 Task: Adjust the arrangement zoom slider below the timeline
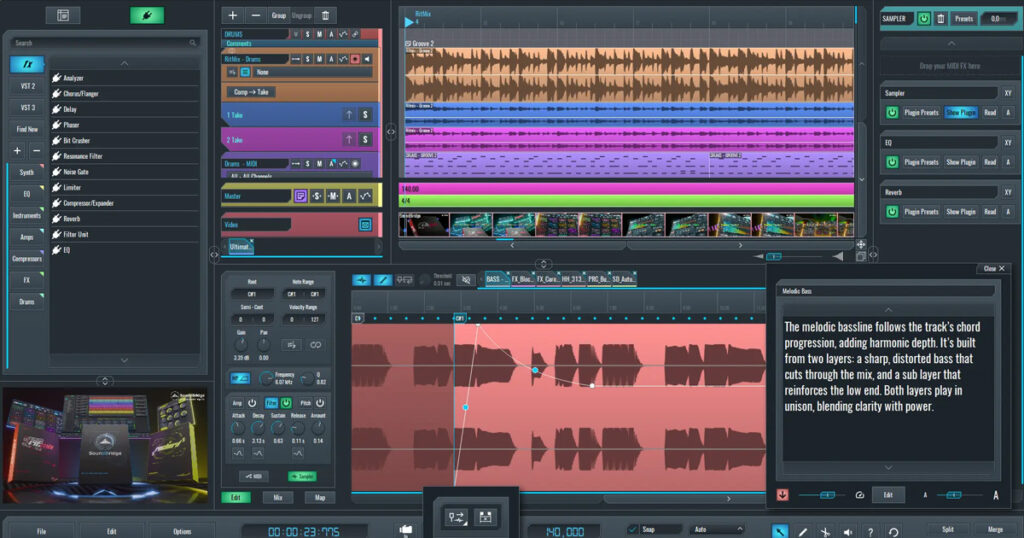775,257
